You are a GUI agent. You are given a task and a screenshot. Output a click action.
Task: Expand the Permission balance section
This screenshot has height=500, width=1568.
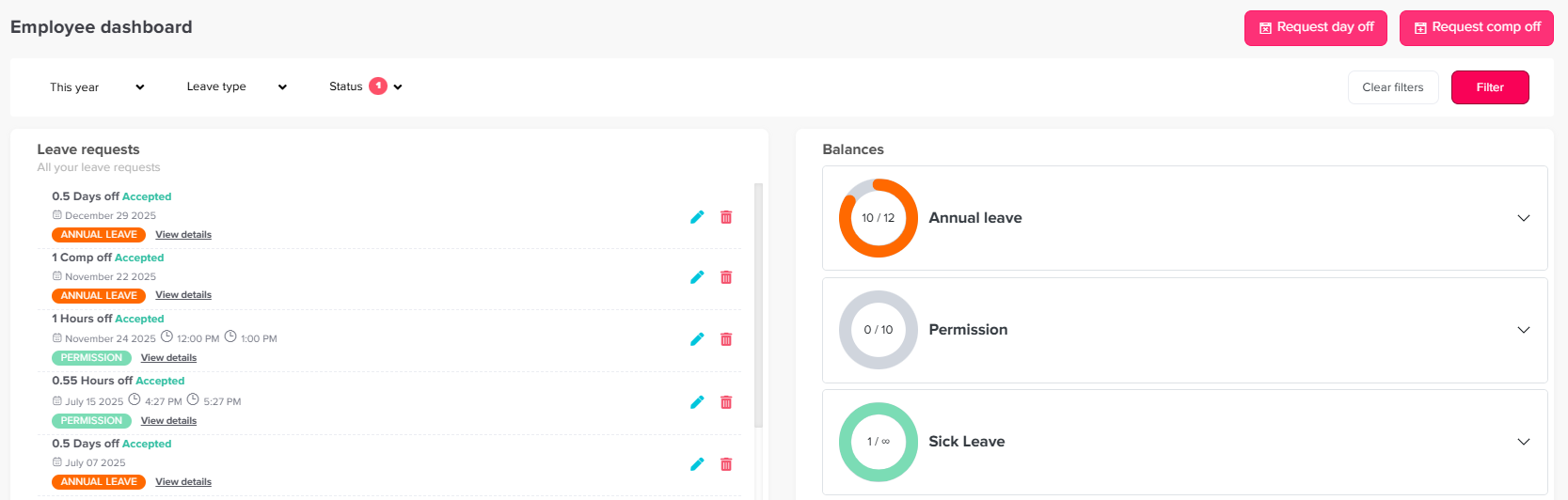pos(1523,330)
